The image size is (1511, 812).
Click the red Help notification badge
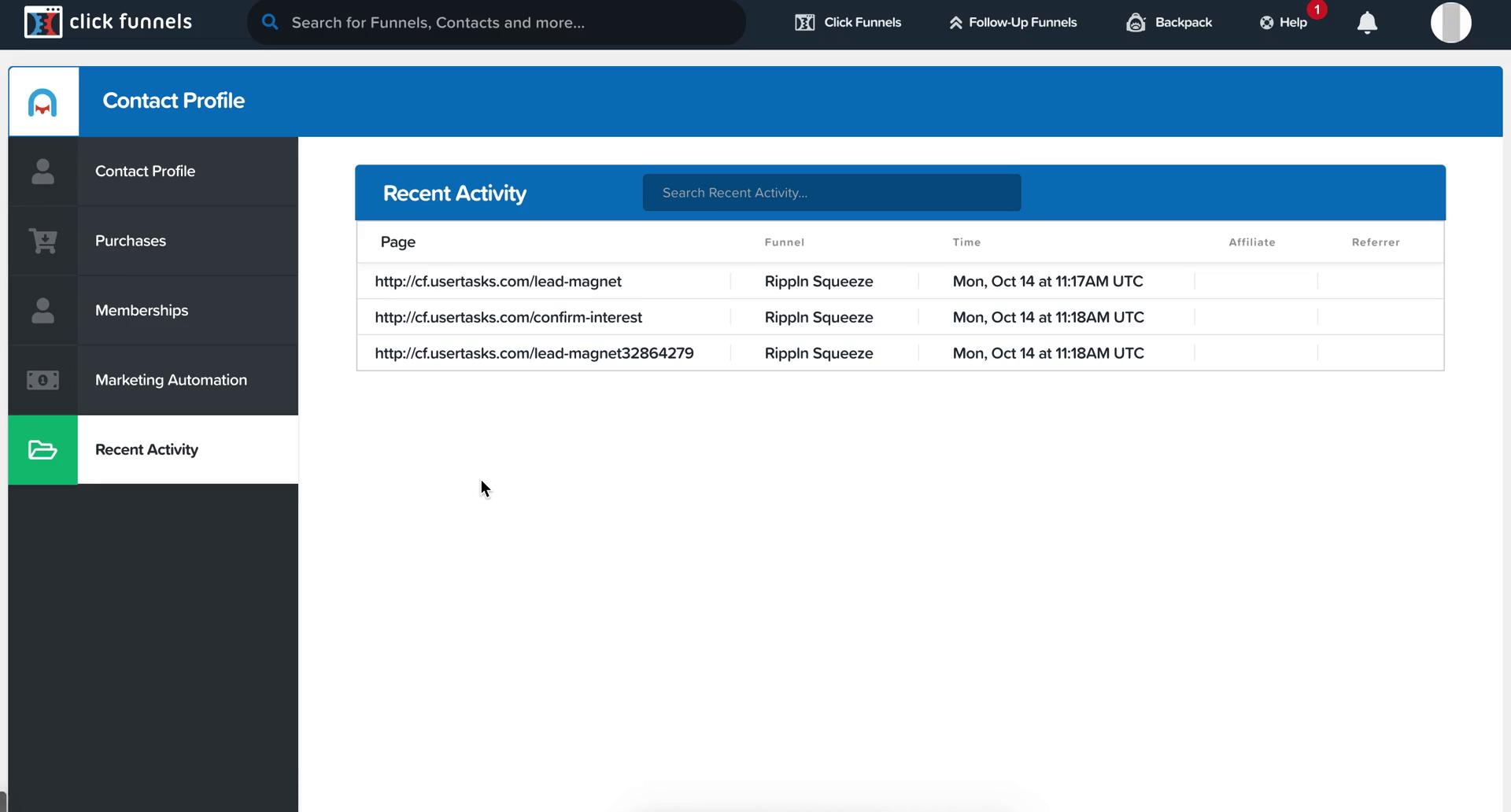click(1317, 9)
